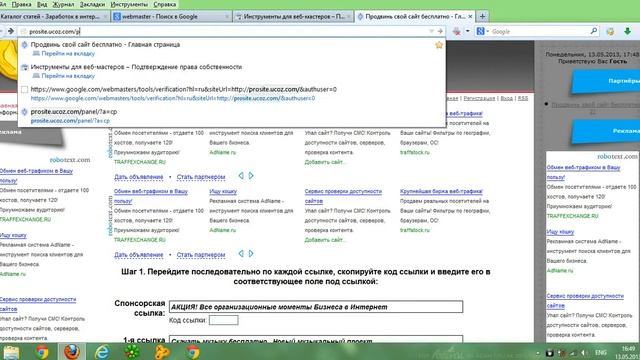Expand the address bar history dropdown

tap(431, 31)
